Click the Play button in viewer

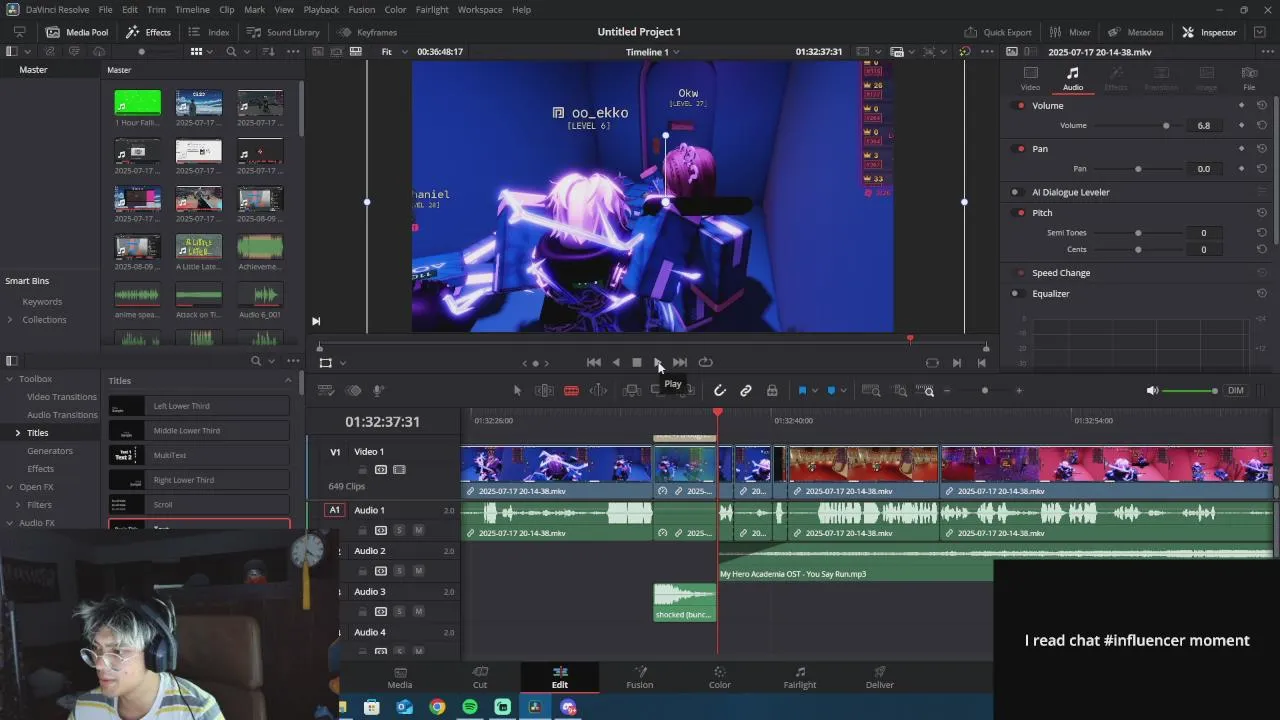(x=658, y=363)
